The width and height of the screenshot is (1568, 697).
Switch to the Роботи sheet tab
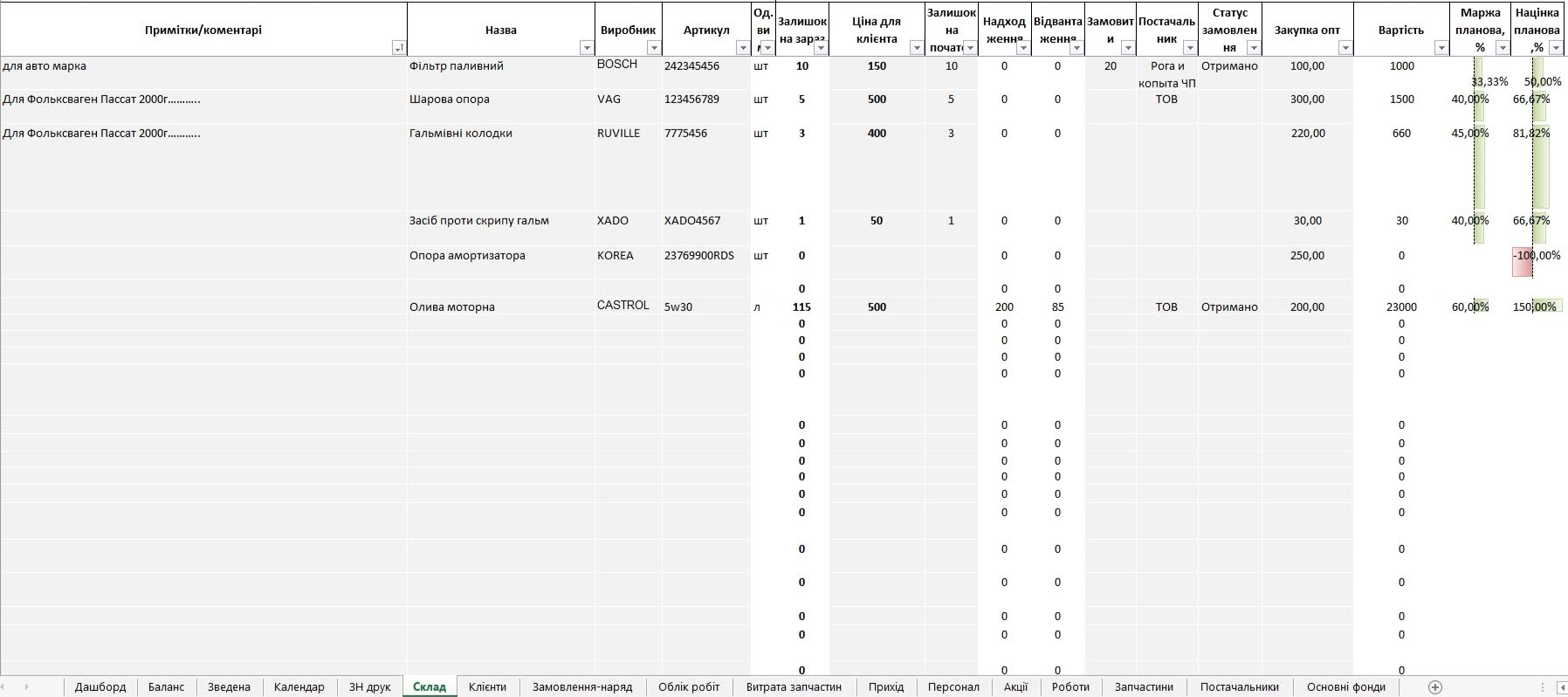(1070, 687)
